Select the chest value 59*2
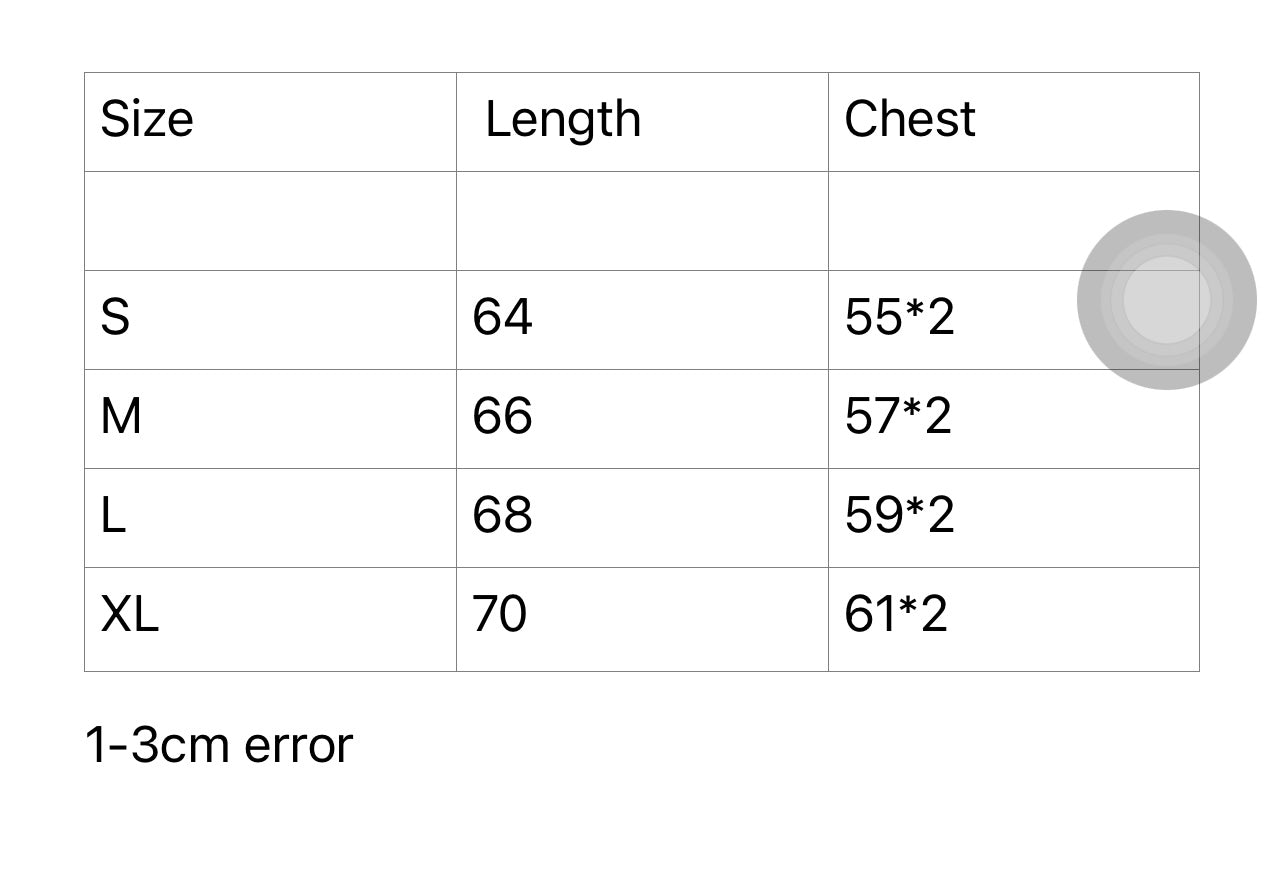The height and width of the screenshot is (875, 1284). (899, 516)
